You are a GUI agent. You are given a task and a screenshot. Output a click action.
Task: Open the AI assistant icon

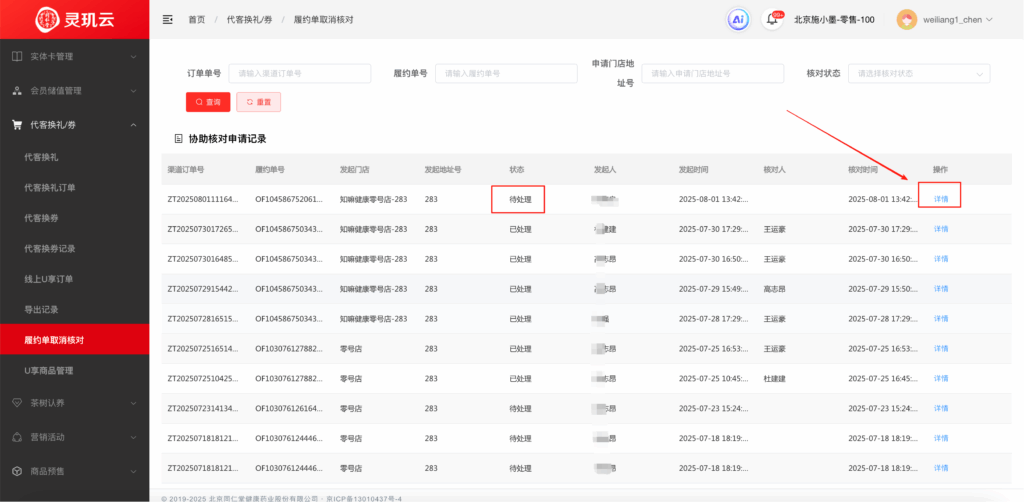tap(738, 19)
